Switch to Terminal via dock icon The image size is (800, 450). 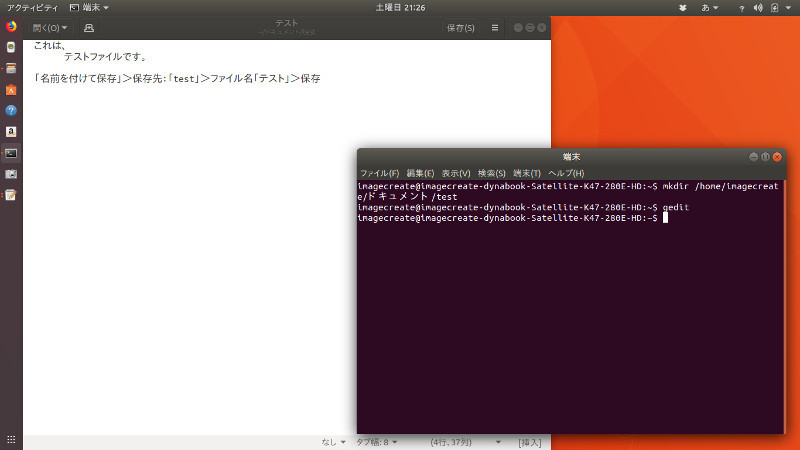click(x=11, y=153)
